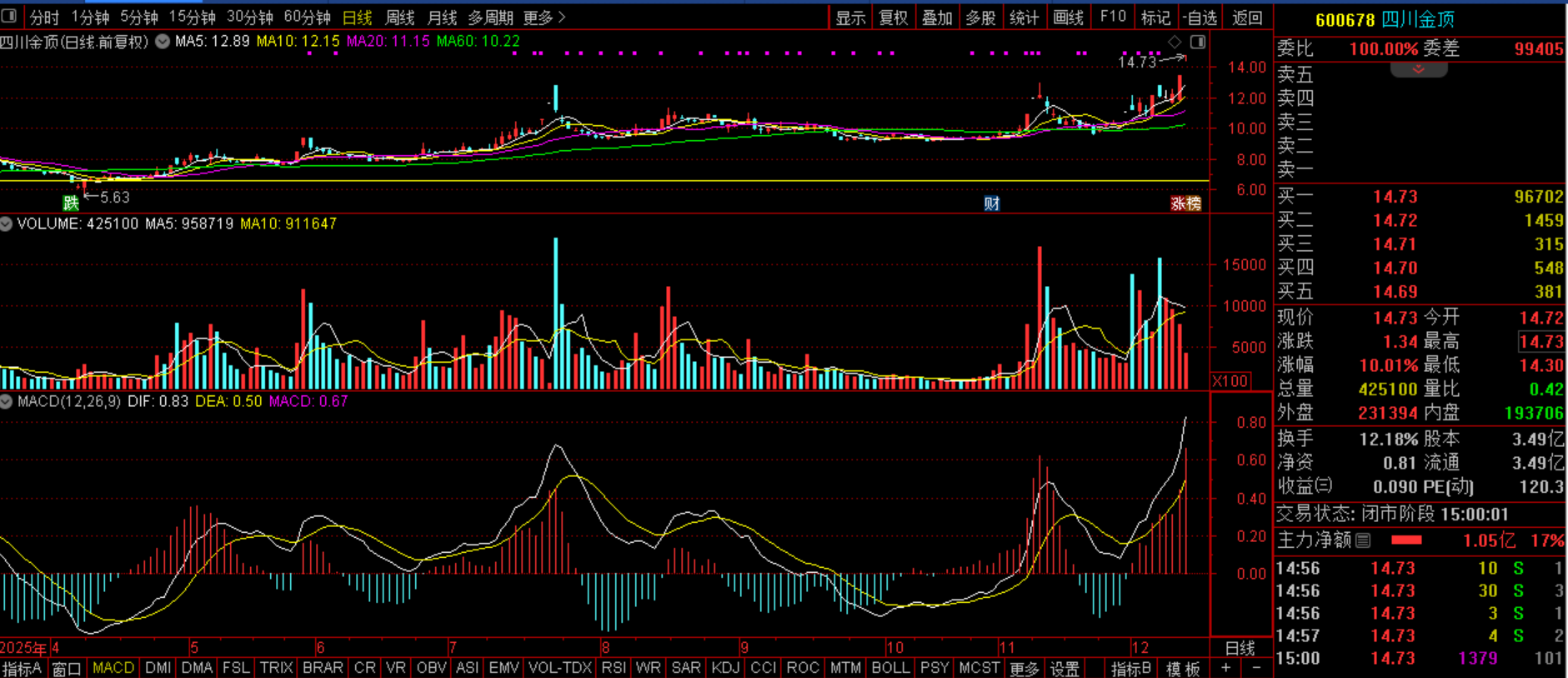This screenshot has width=1568, height=678.
Task: Switch to the TRIX indicator
Action: pyautogui.click(x=276, y=668)
